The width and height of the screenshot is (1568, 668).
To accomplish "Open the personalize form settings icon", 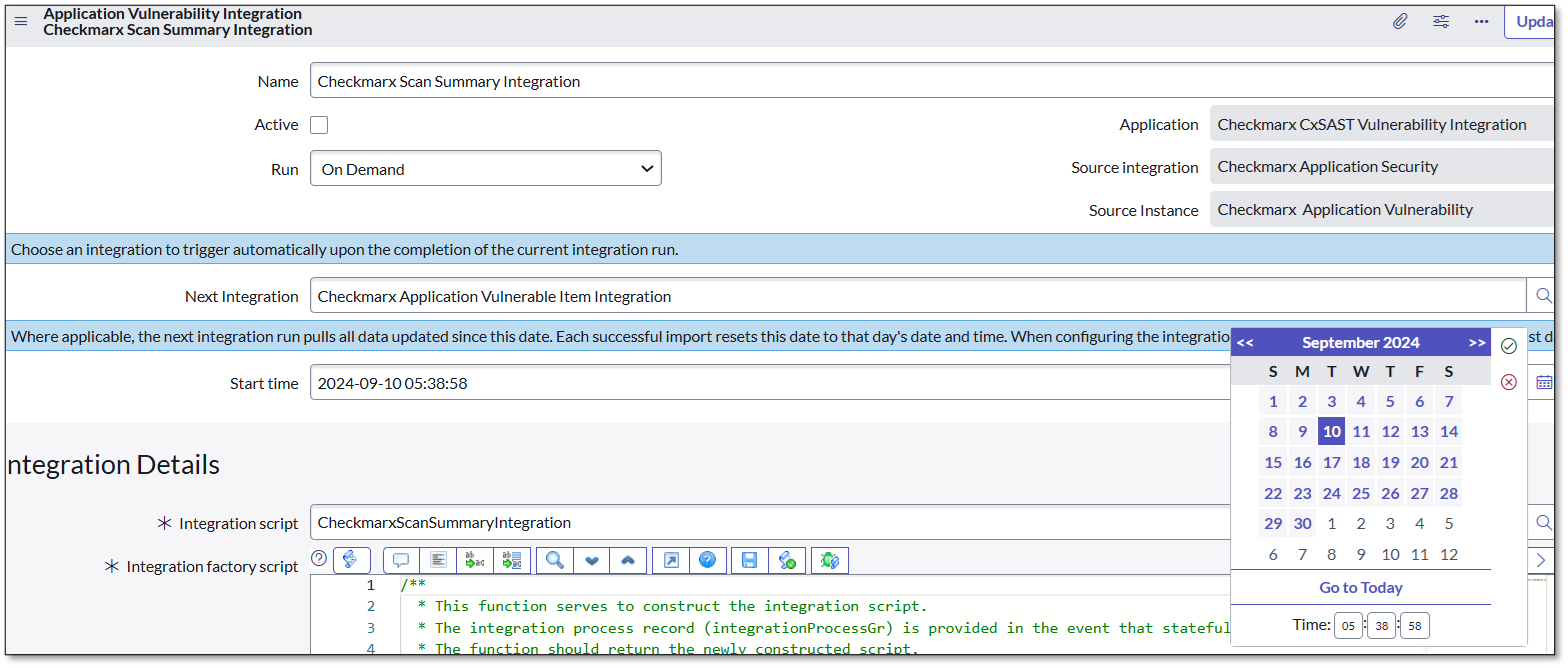I will point(1441,22).
